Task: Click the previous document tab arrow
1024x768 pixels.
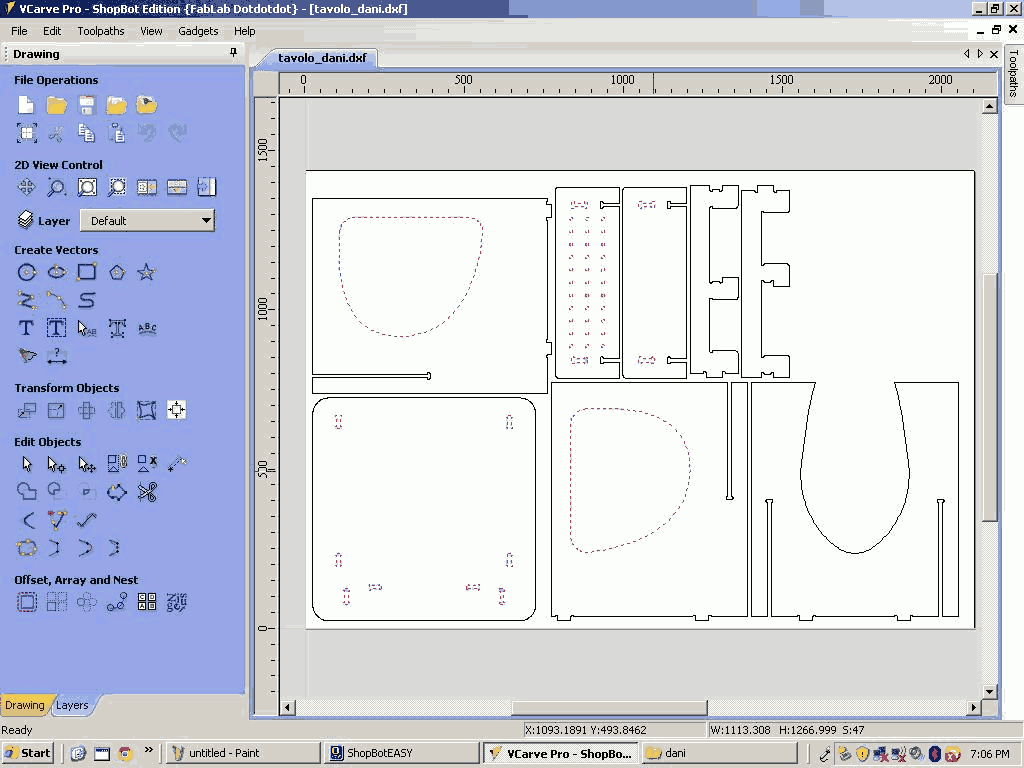Action: coord(967,54)
